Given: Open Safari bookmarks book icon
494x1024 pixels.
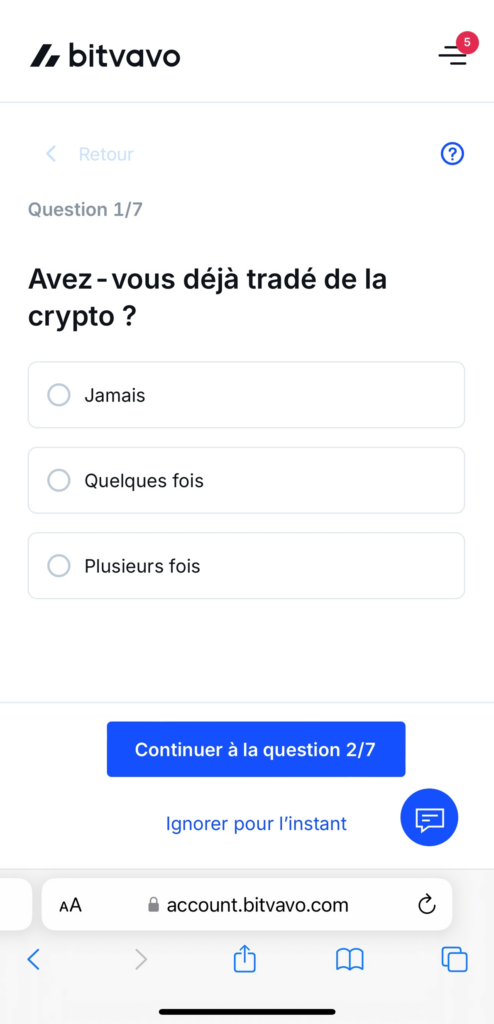Looking at the screenshot, I should click(350, 959).
